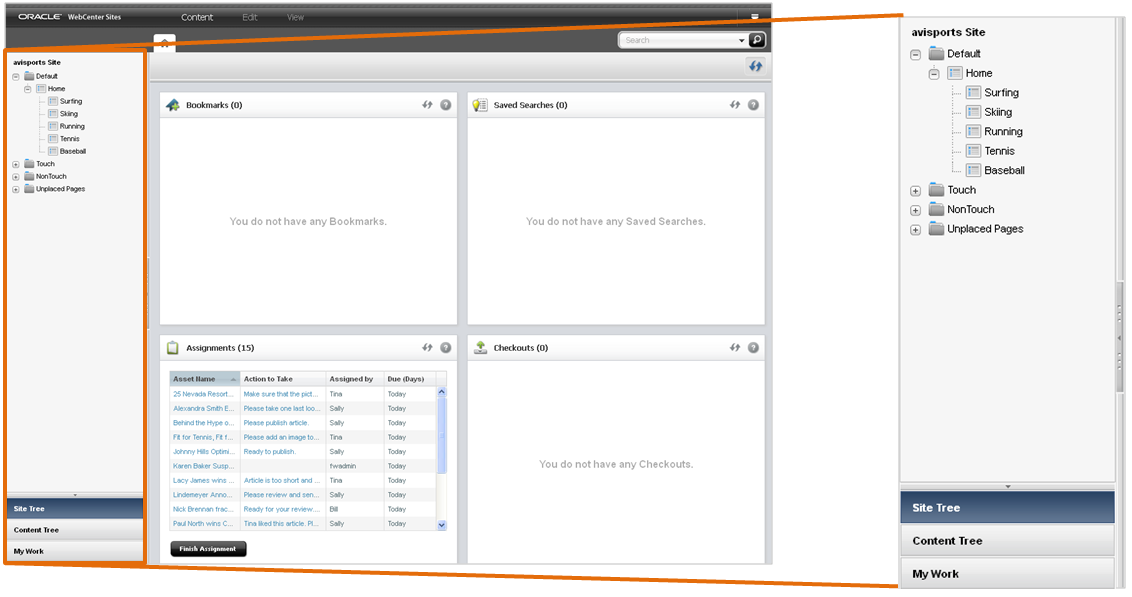Image resolution: width=1132 pixels, height=597 pixels.
Task: Click the pane collapse arrow above the enlarged Site Tree
Action: pos(1008,487)
